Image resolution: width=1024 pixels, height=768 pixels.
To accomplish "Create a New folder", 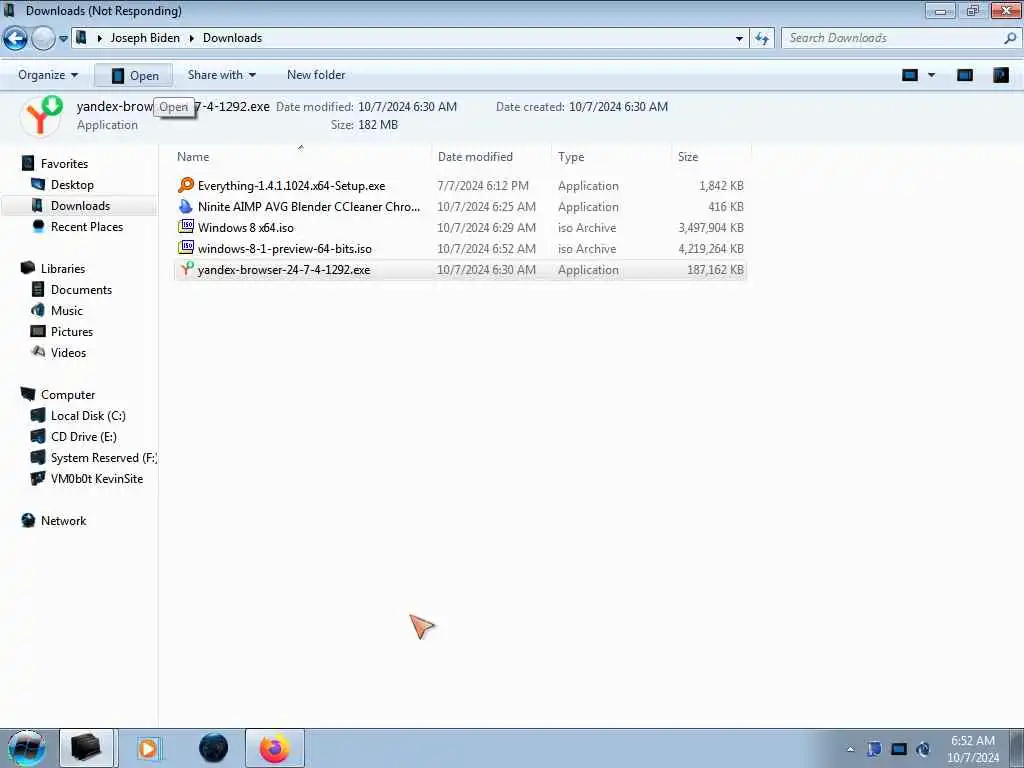I will (x=316, y=75).
